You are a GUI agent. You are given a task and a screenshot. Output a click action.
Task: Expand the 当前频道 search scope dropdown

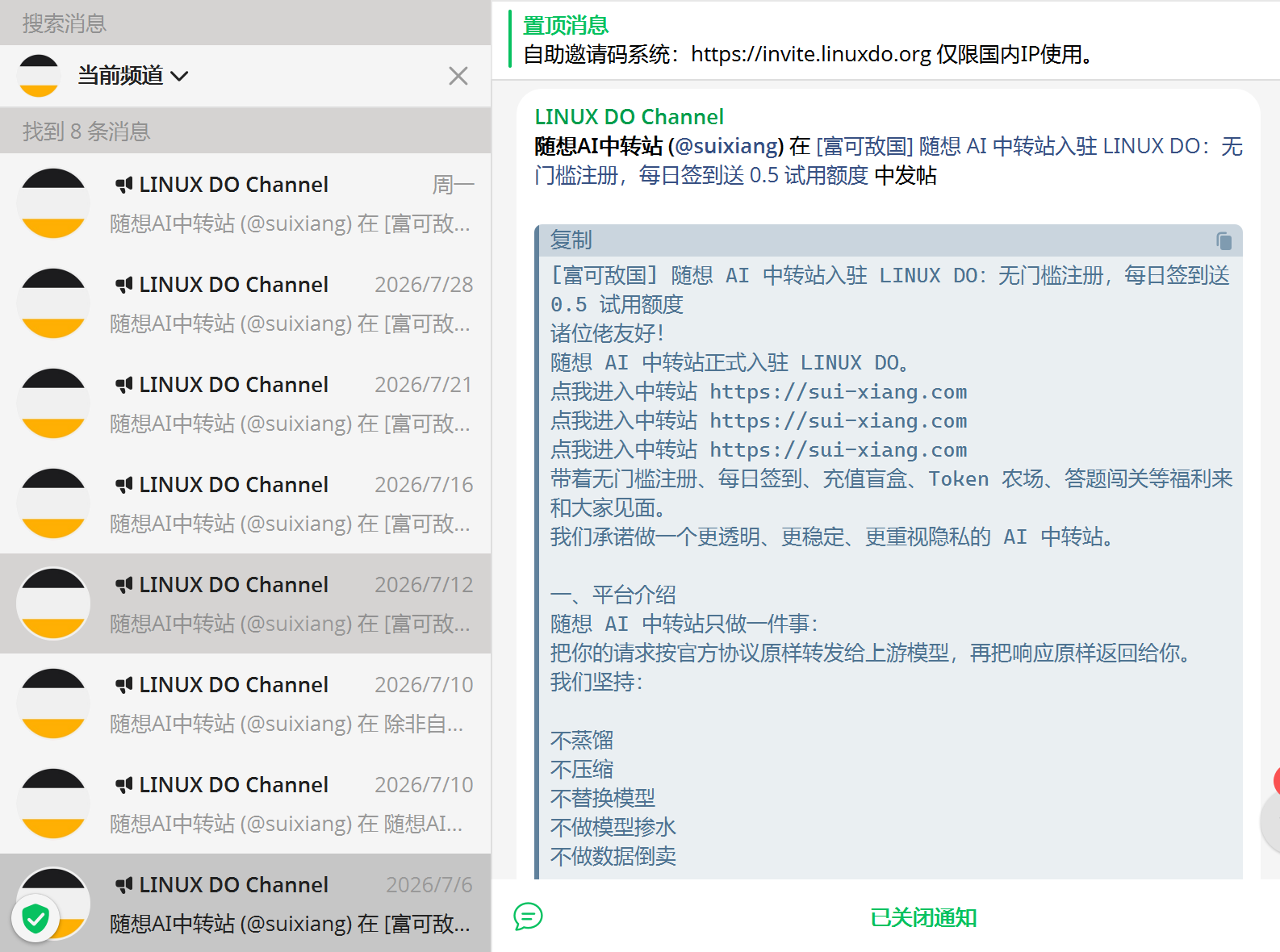coord(133,76)
